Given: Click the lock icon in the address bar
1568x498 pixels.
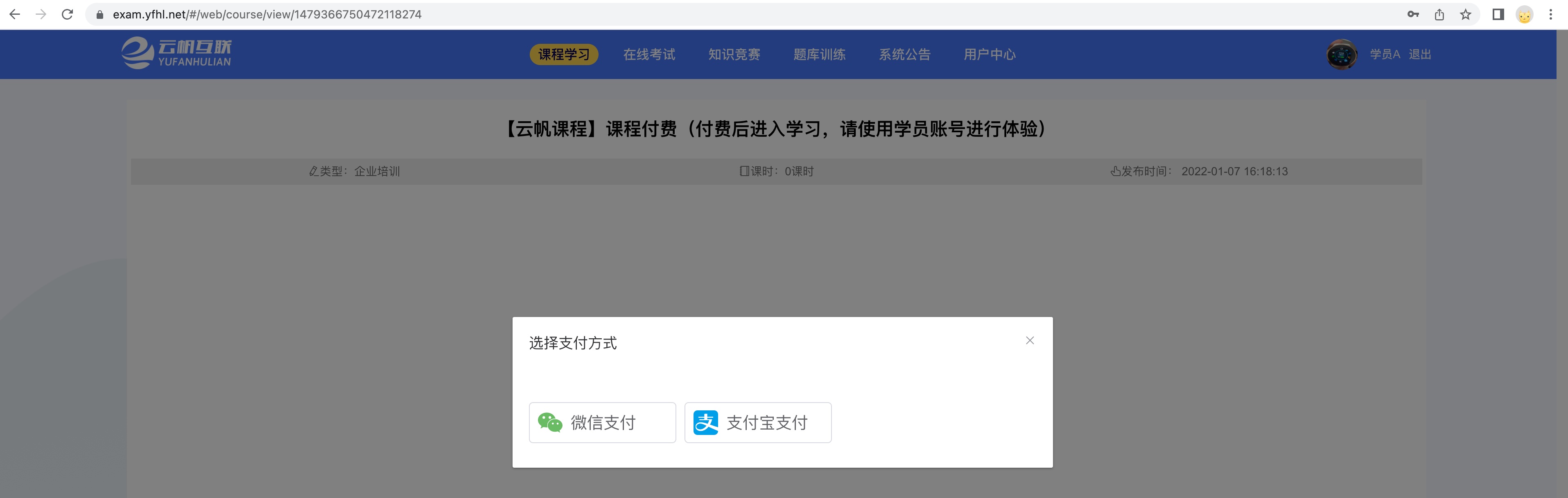Looking at the screenshot, I should (100, 15).
